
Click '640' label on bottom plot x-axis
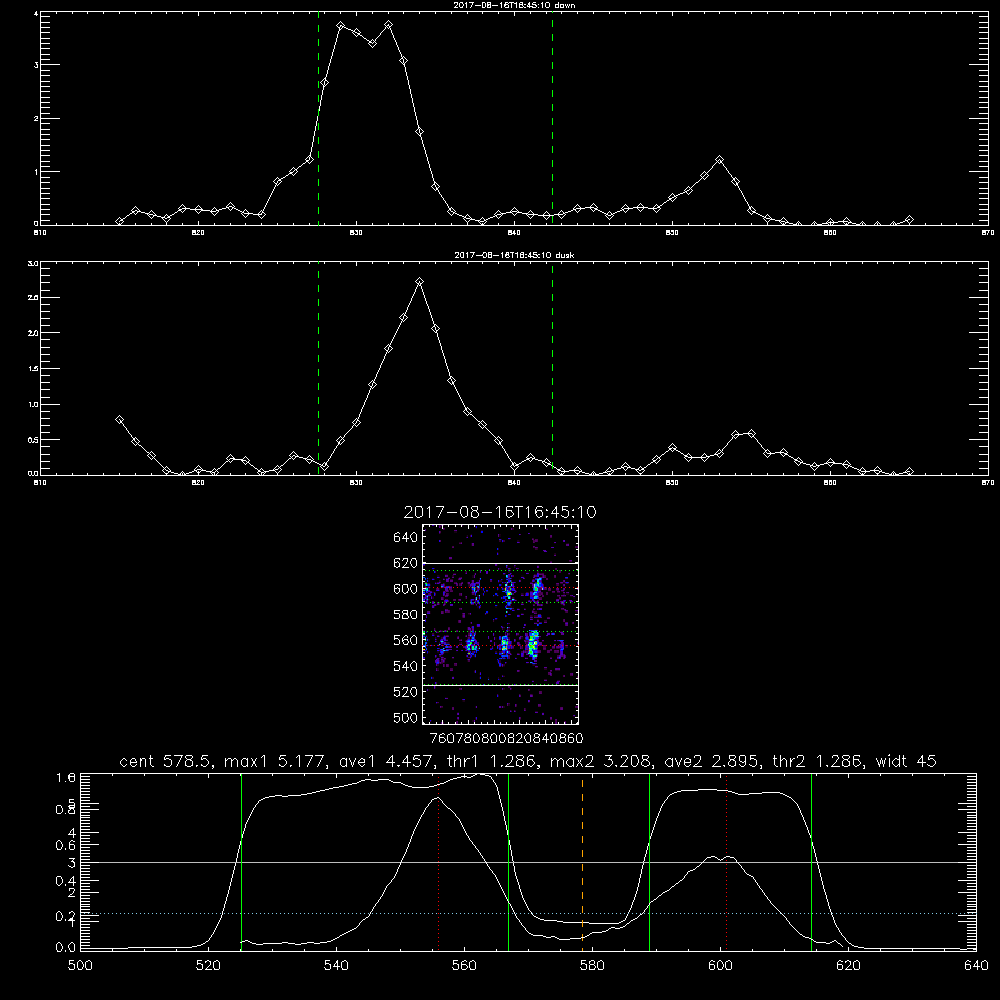pyautogui.click(x=976, y=966)
